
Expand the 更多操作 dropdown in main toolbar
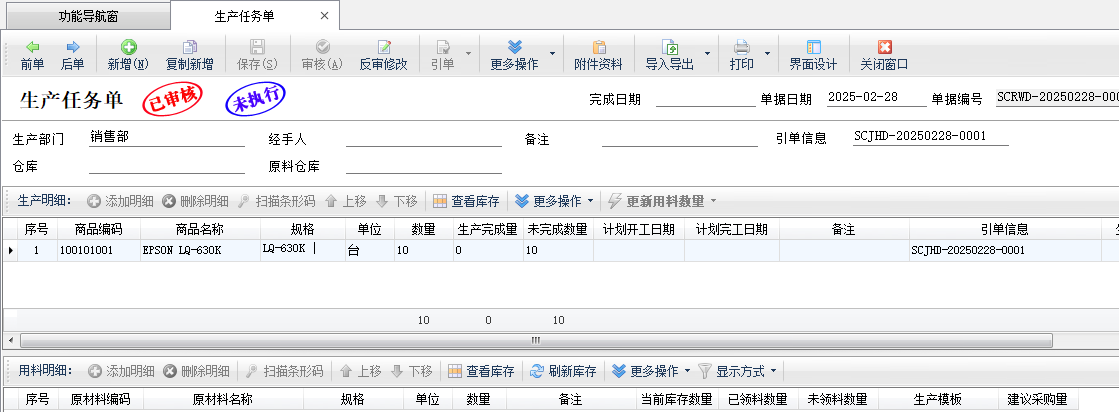click(x=552, y=54)
